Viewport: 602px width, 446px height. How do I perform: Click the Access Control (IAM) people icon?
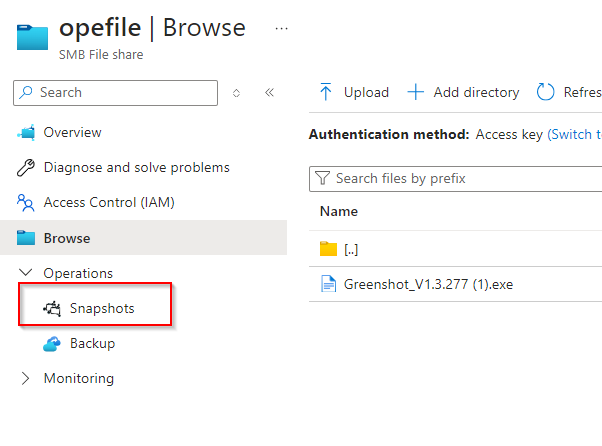coord(26,203)
